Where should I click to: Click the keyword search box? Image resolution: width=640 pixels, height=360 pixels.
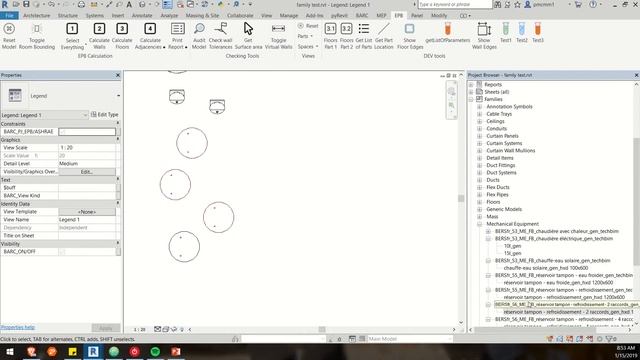[455, 4]
